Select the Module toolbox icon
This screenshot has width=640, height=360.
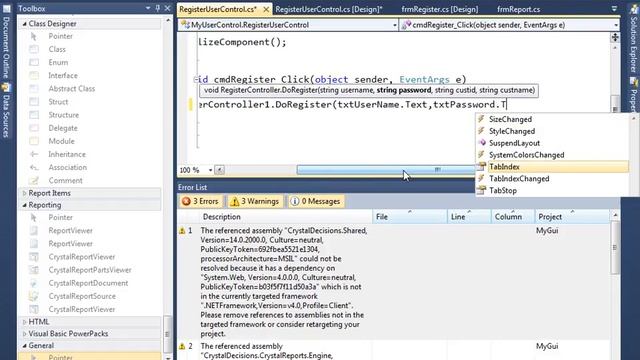[34, 141]
